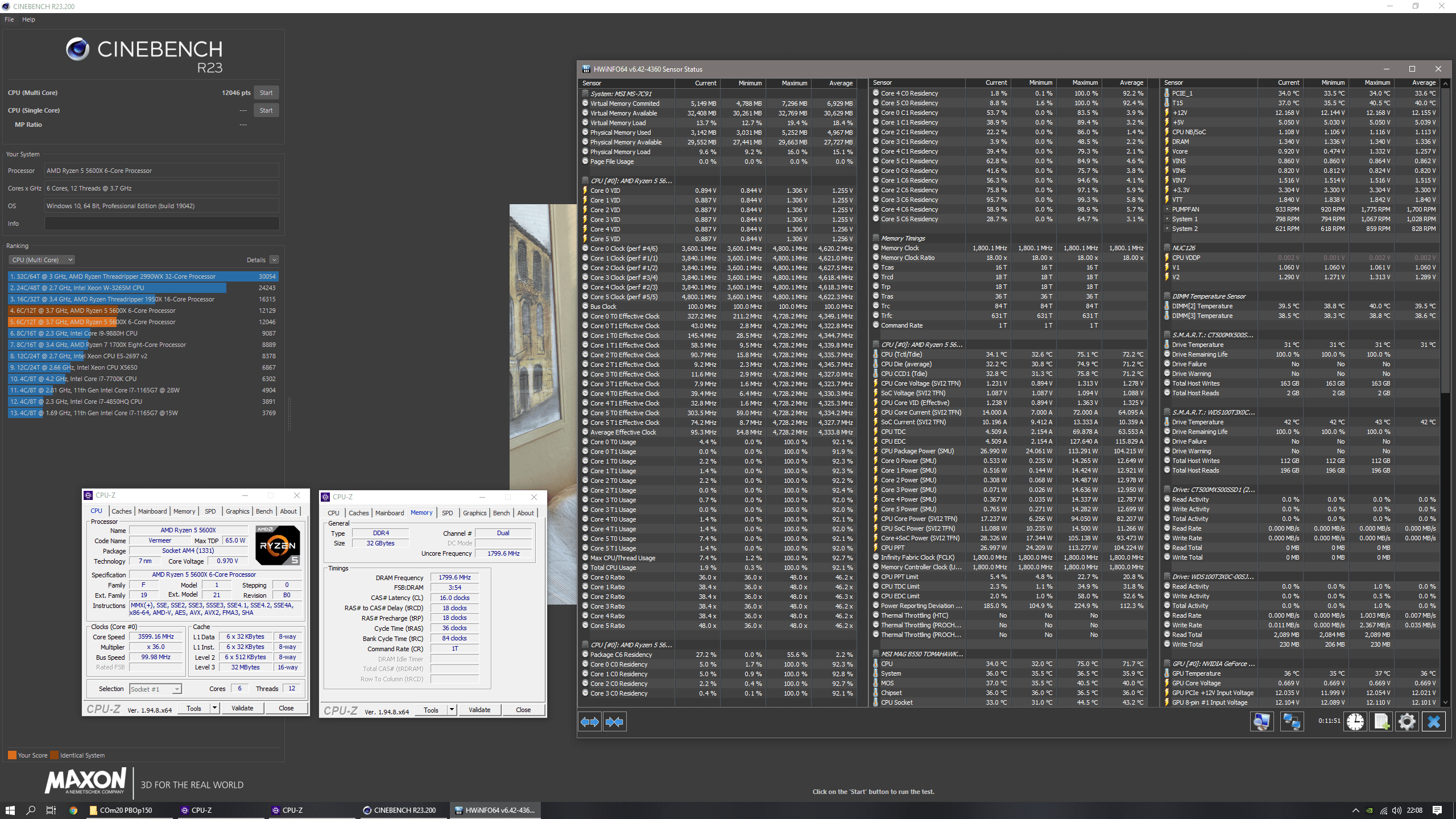This screenshot has height=819, width=1456.
Task: Click the GPU Temperature thermometer icon
Action: [1167, 673]
